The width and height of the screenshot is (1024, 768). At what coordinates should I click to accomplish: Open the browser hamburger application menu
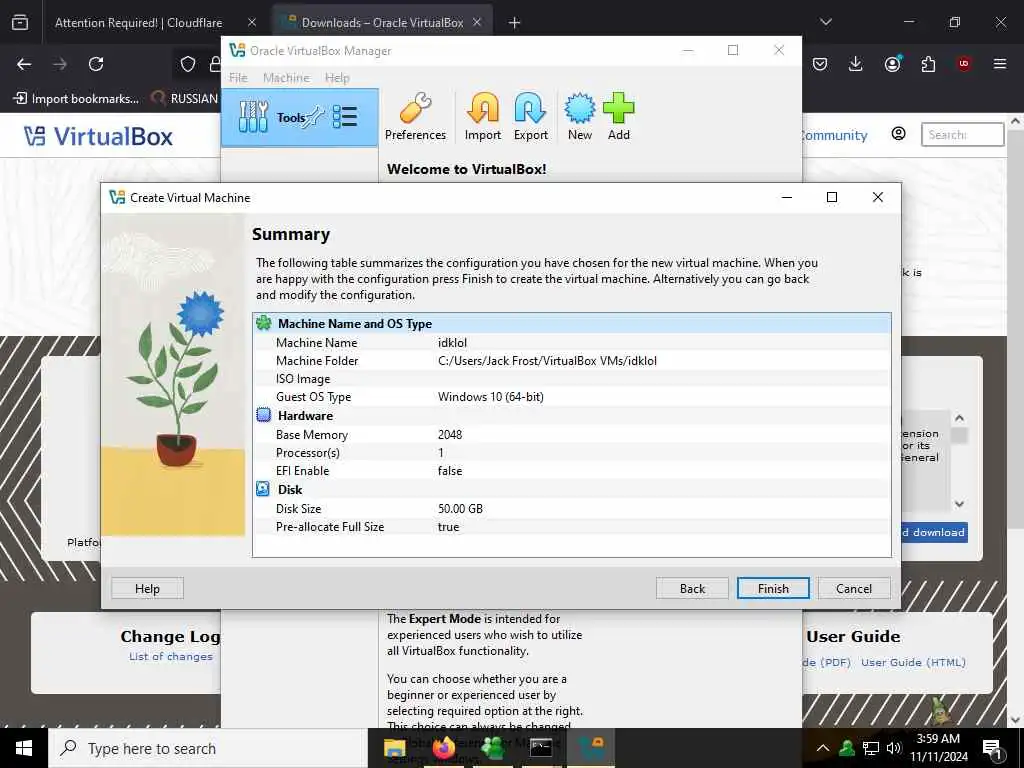pos(1000,64)
